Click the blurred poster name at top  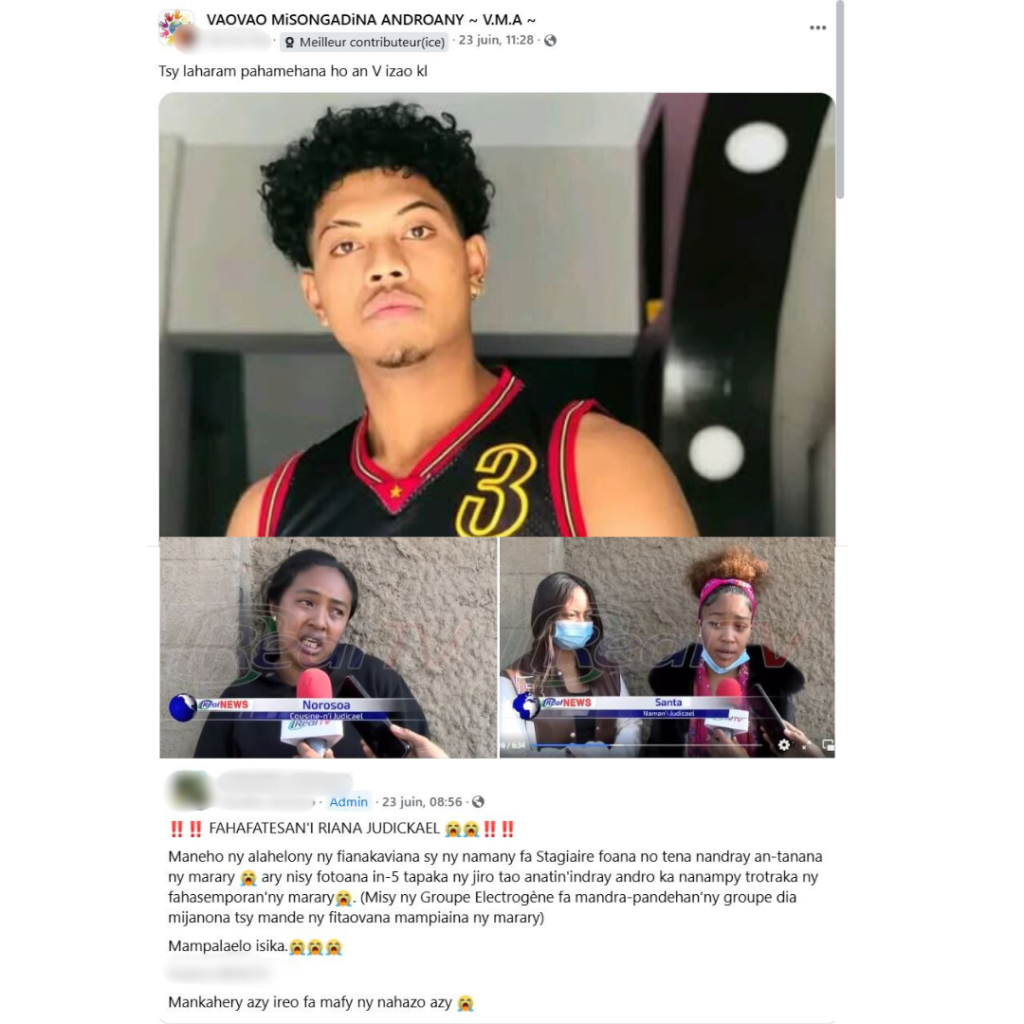point(233,40)
